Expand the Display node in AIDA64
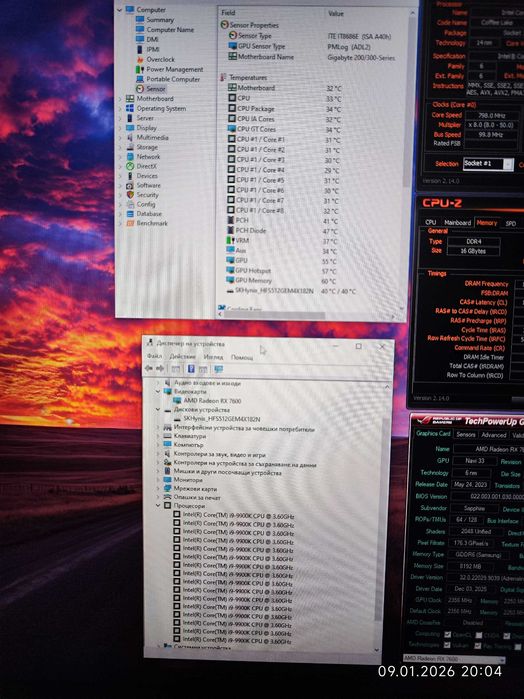 click(120, 127)
